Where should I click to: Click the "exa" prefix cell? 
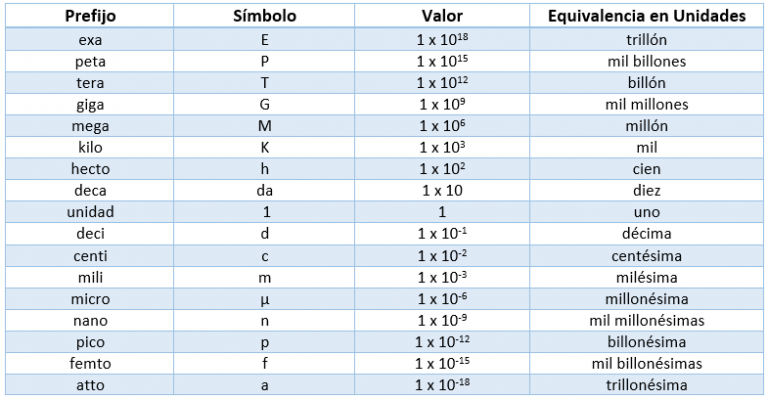pos(90,40)
